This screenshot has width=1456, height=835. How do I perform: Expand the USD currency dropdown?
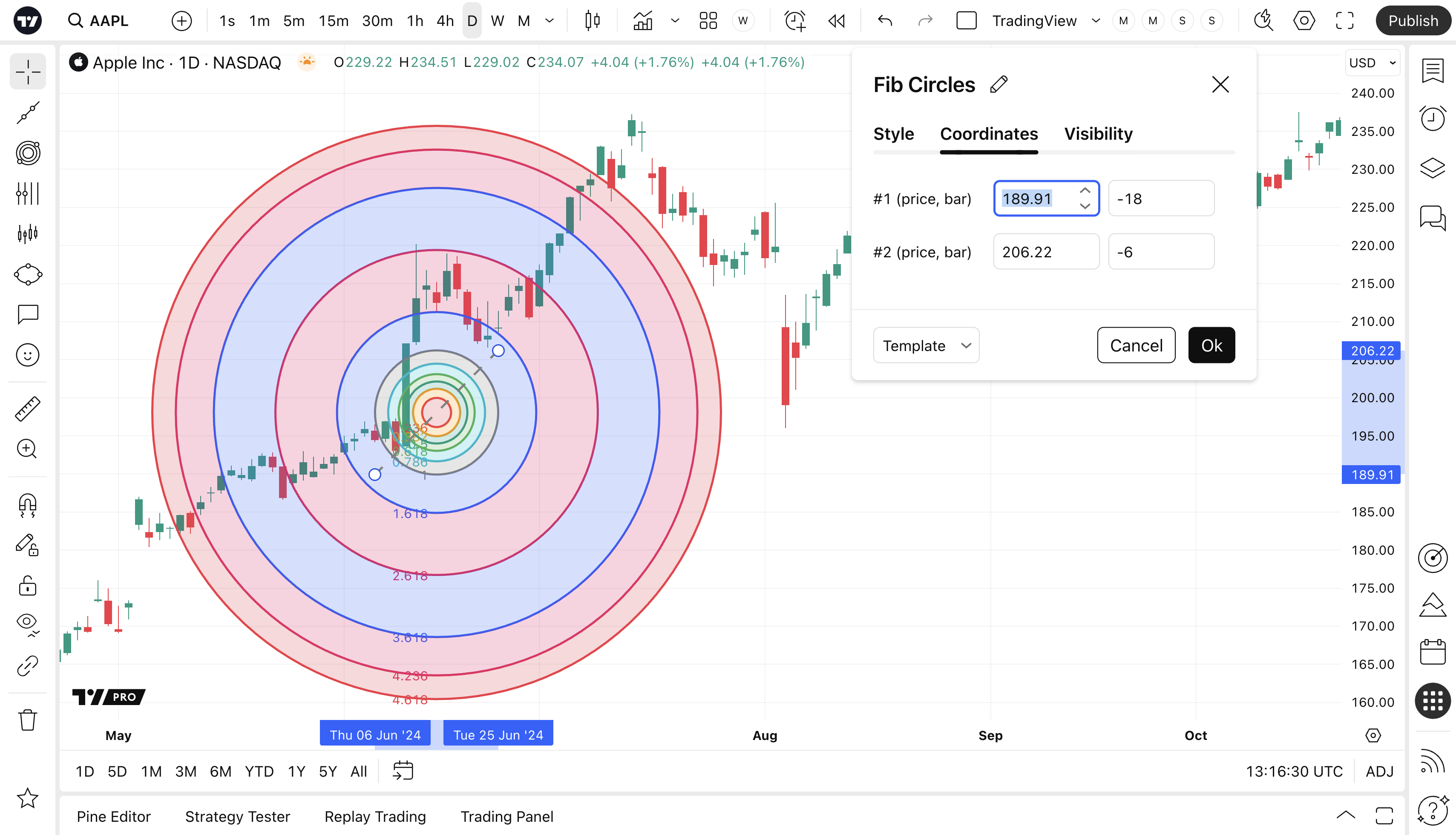pyautogui.click(x=1372, y=63)
